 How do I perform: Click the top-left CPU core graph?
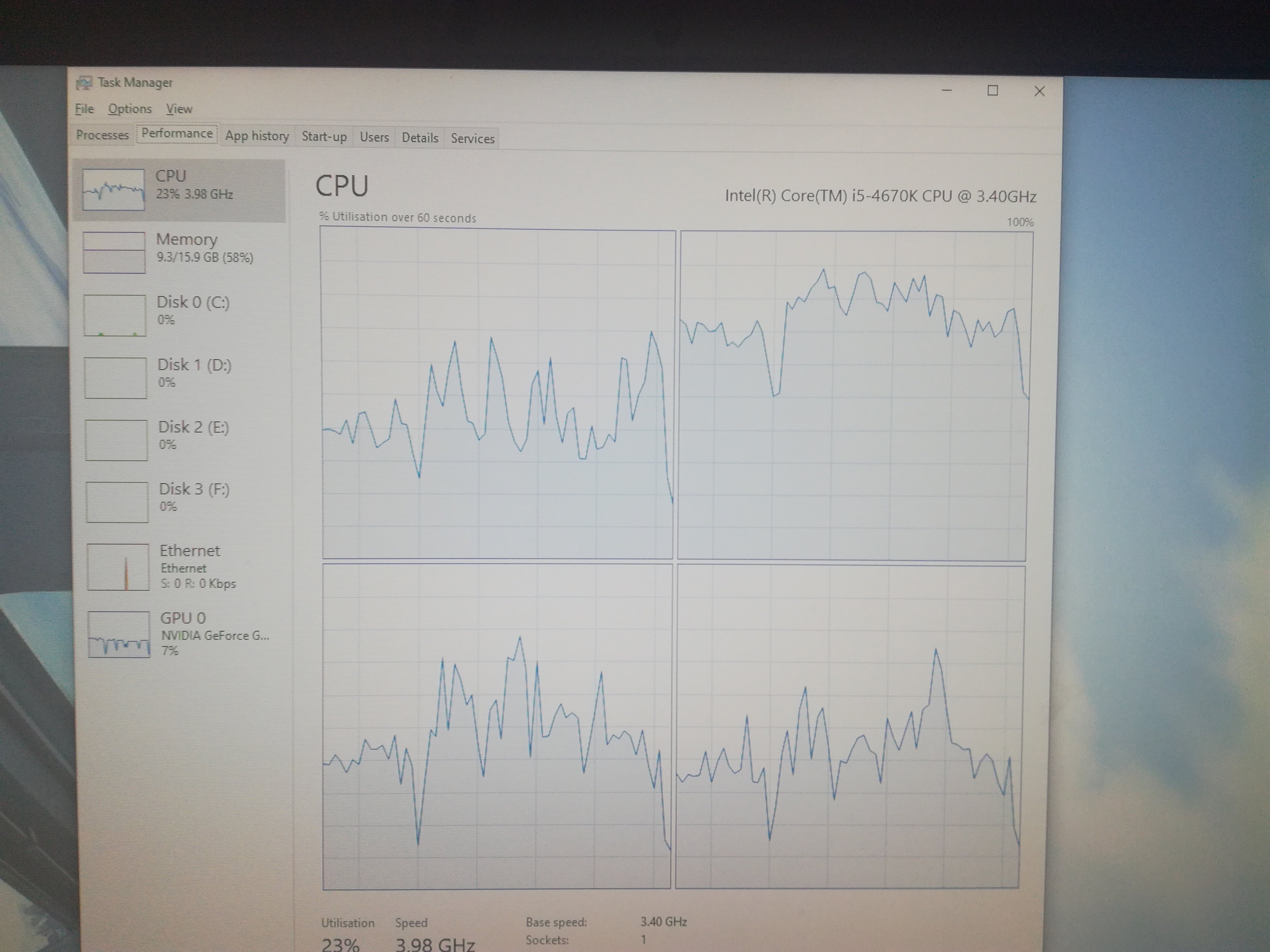pos(497,393)
